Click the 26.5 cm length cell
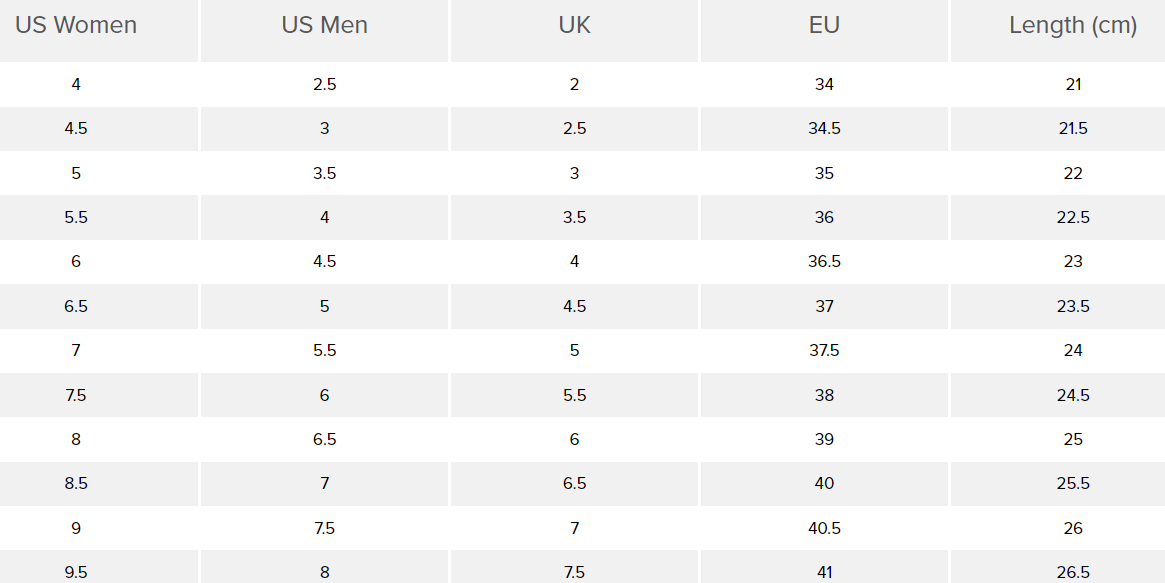Screen dimensions: 1165x583 1073,572
